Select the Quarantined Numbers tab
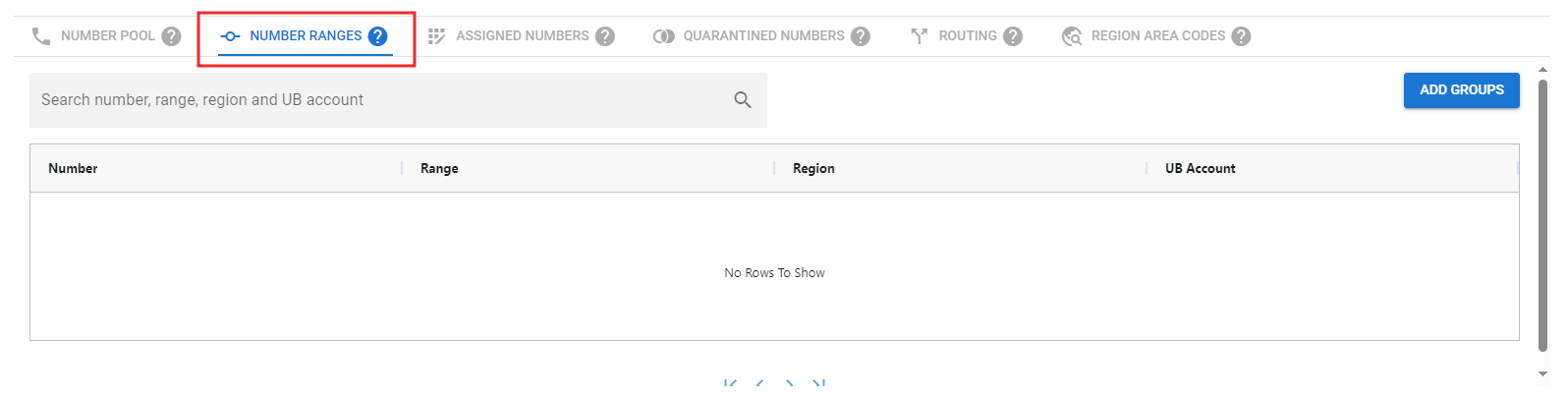Viewport: 1568px width, 400px height. [762, 36]
